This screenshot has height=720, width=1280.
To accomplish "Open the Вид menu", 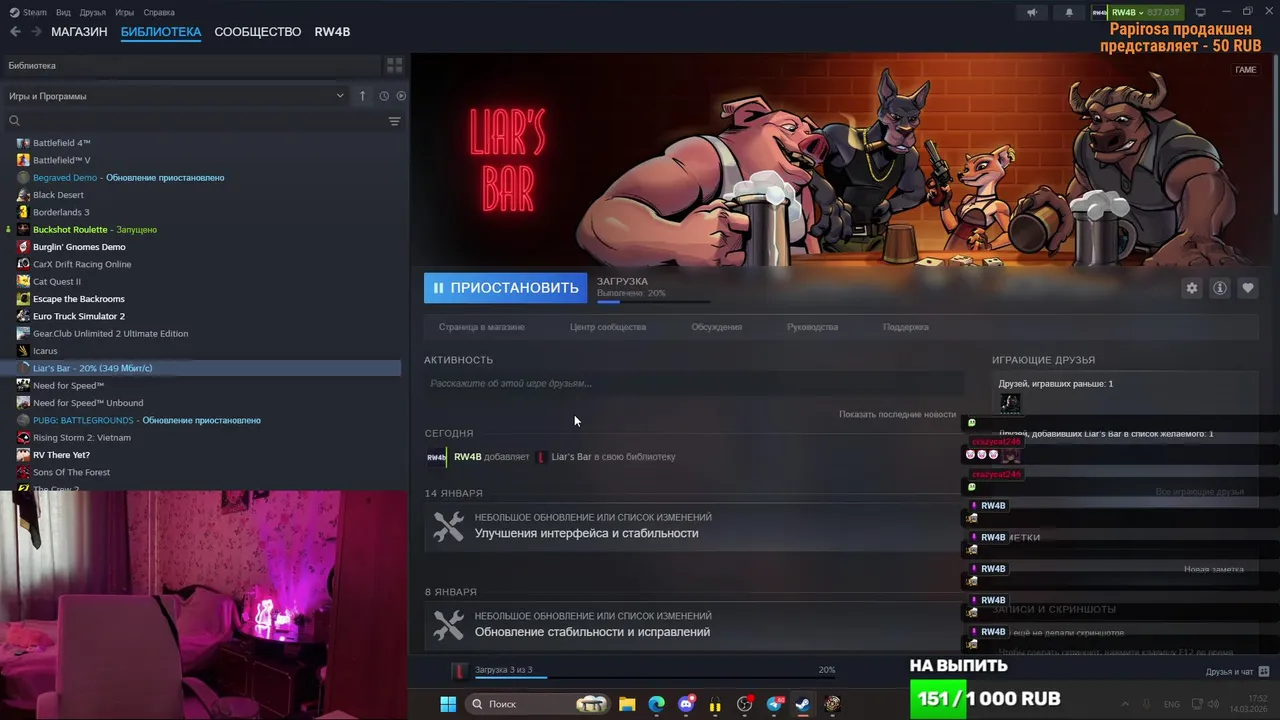I will [63, 12].
